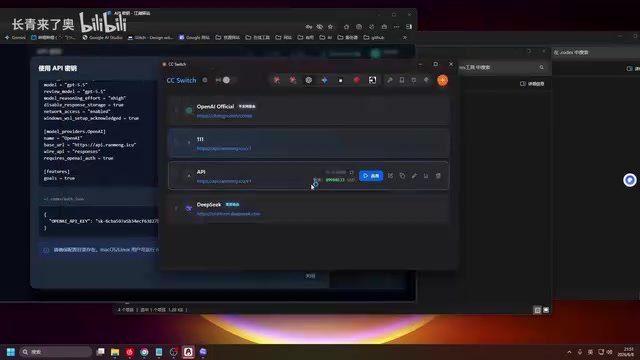
Task: Add a new provider with orange plus button
Action: click(442, 80)
